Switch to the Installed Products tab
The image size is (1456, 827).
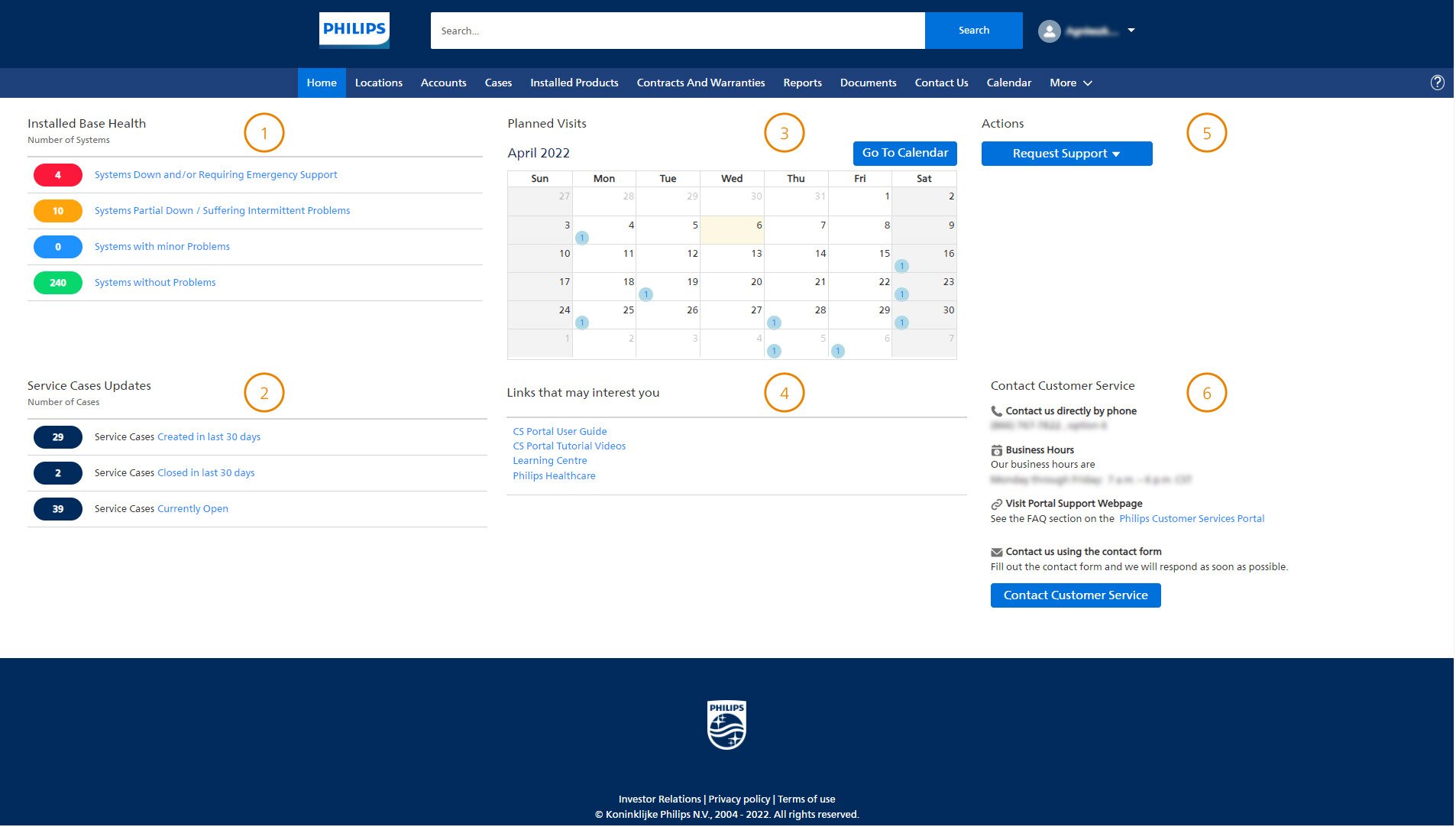(x=574, y=83)
